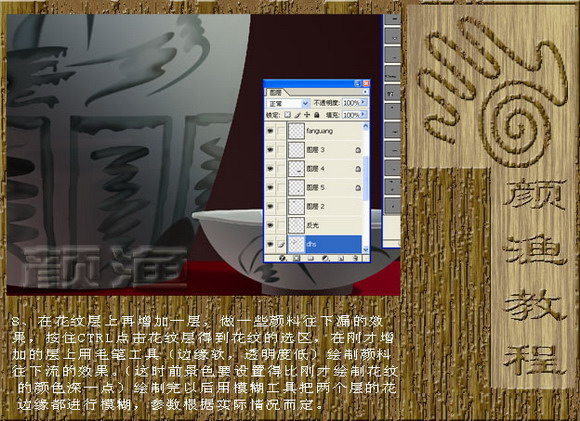The image size is (580, 421).
Task: Click the 图层 3 thumbnail
Action: pyautogui.click(x=296, y=150)
